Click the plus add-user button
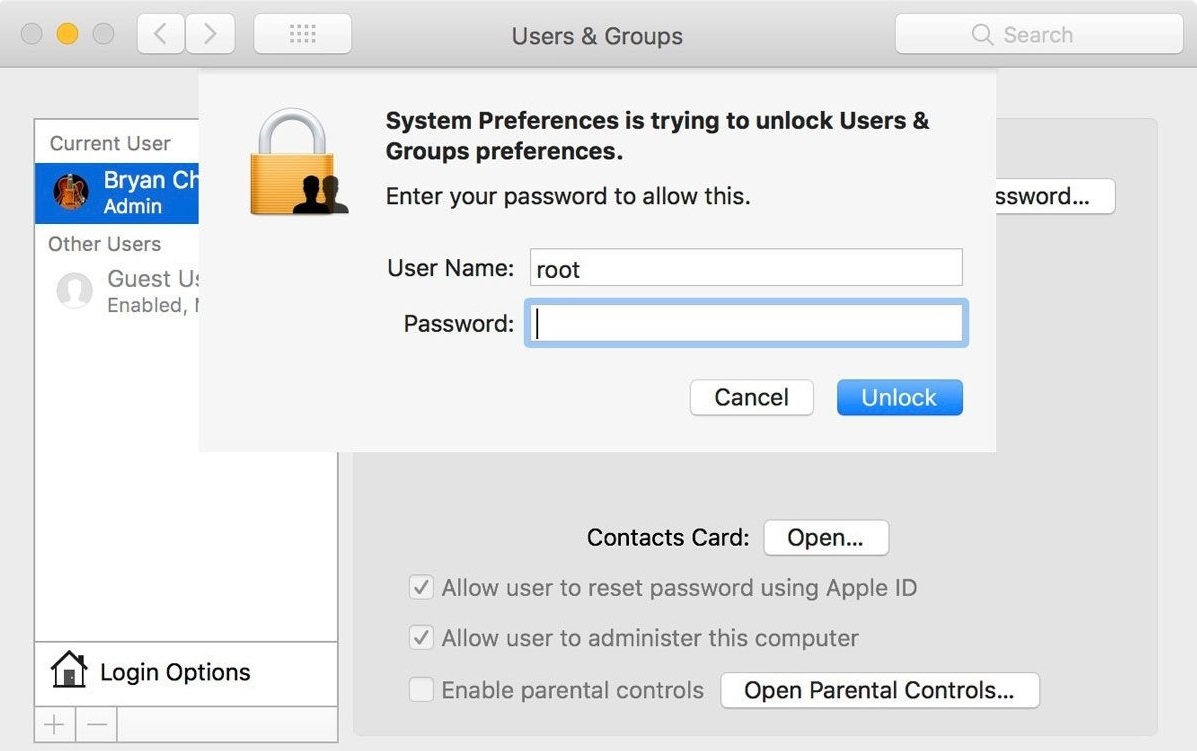Screen dimensions: 1197x751 [54, 724]
